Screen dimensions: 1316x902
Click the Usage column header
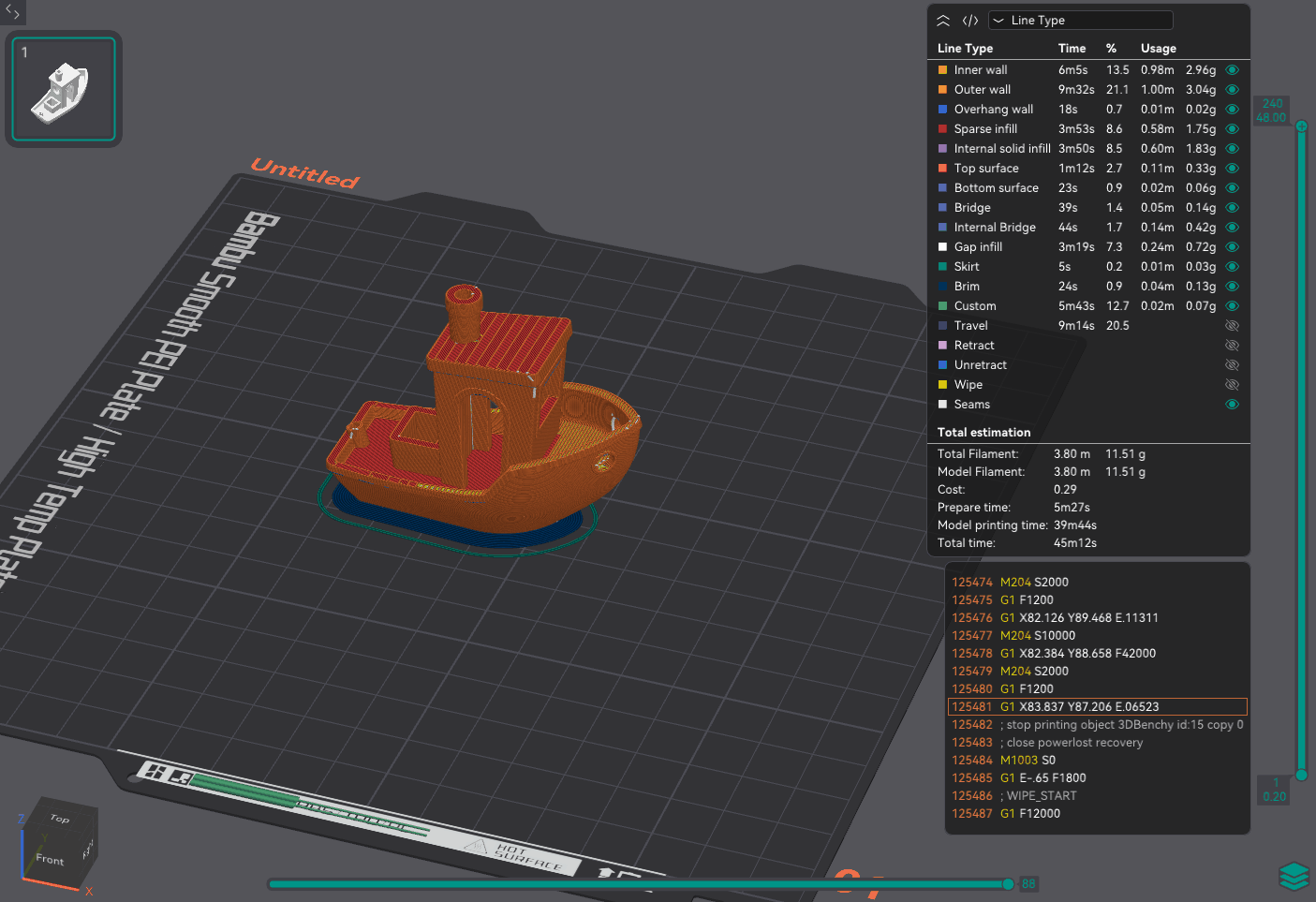coord(1158,49)
